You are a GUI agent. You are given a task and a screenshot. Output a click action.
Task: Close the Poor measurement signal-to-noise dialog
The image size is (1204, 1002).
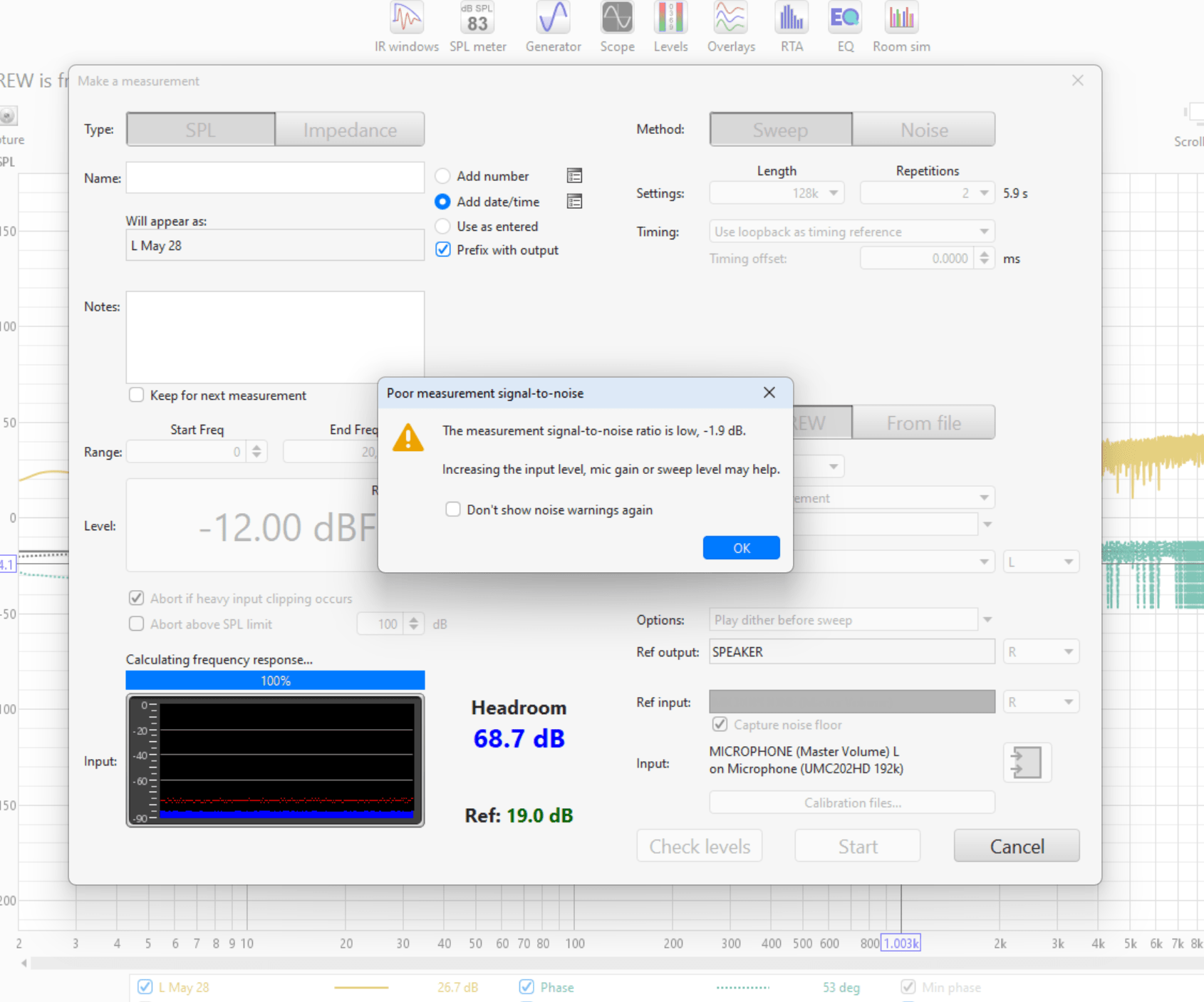769,393
